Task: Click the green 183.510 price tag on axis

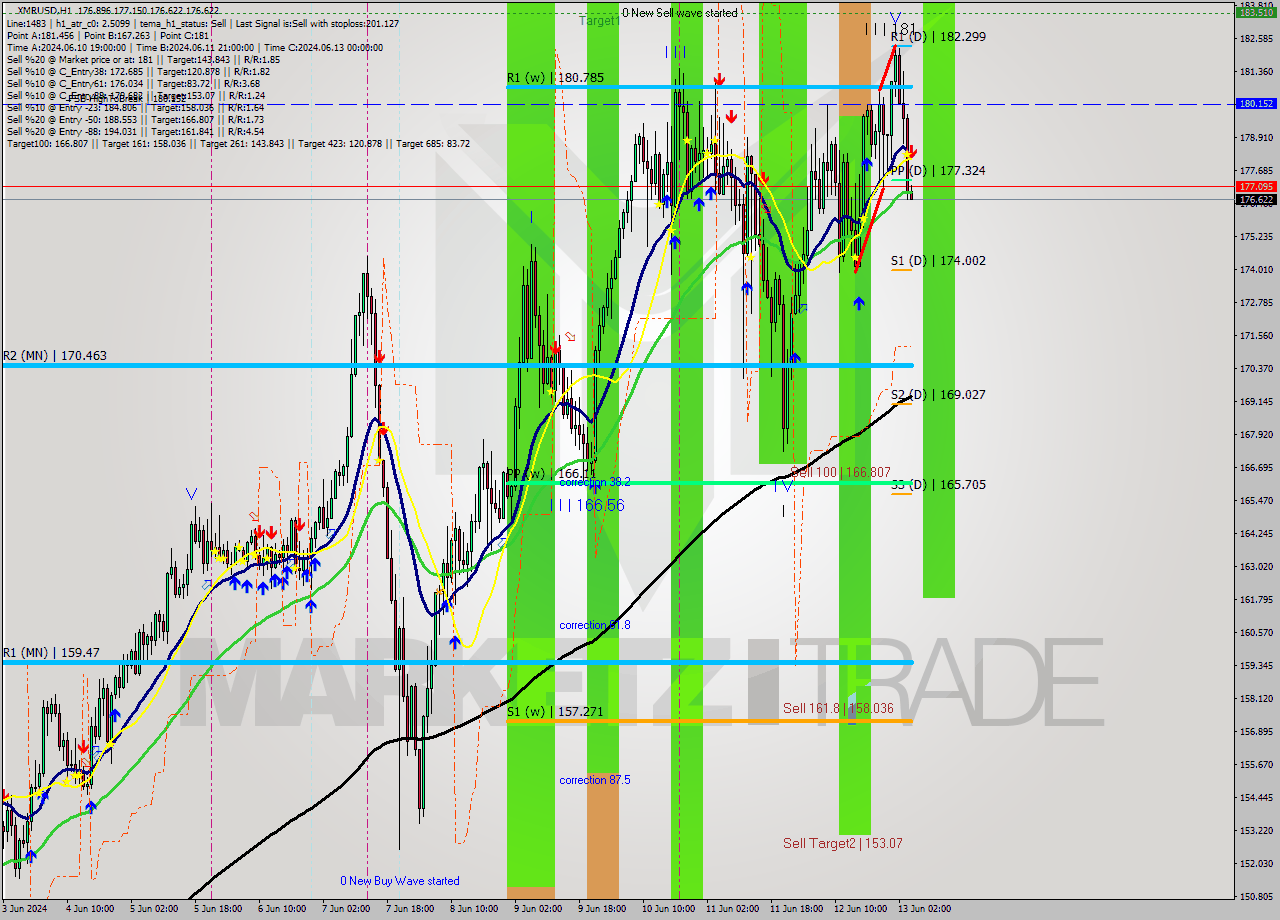Action: coord(1256,13)
